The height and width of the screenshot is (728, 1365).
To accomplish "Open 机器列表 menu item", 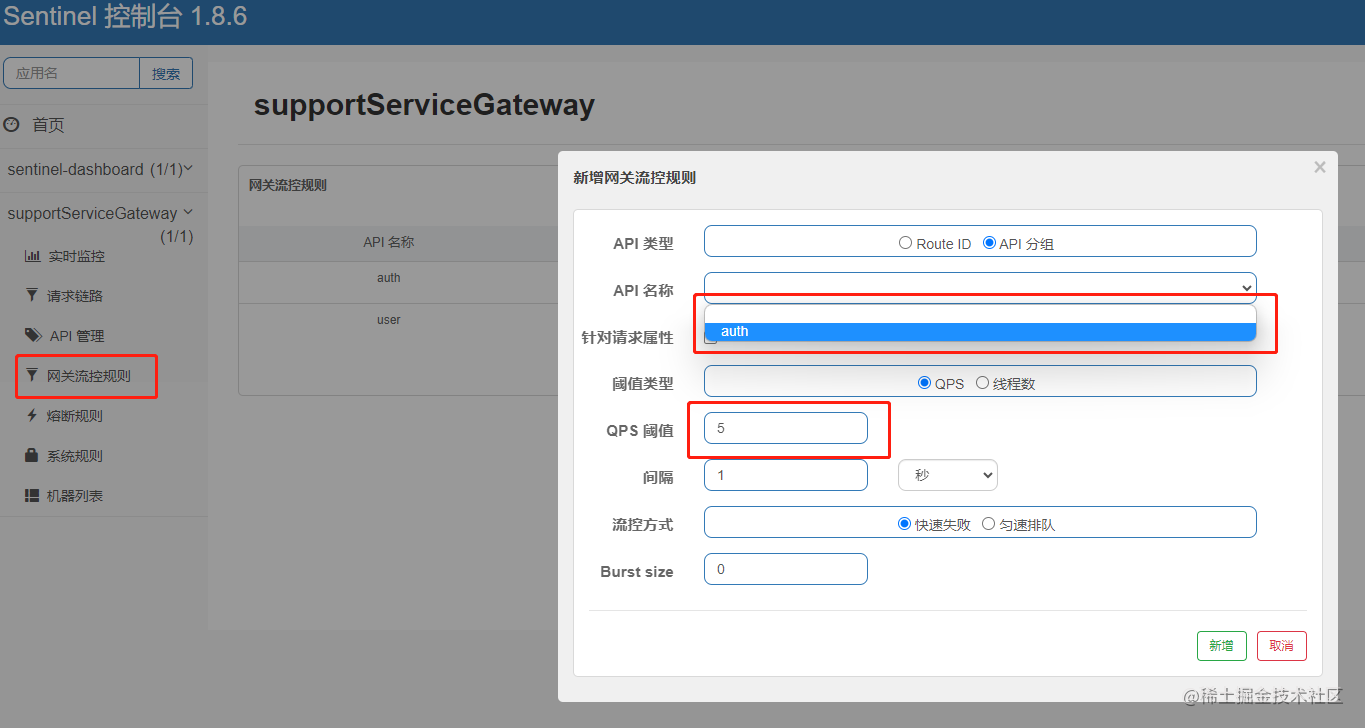I will [x=75, y=496].
